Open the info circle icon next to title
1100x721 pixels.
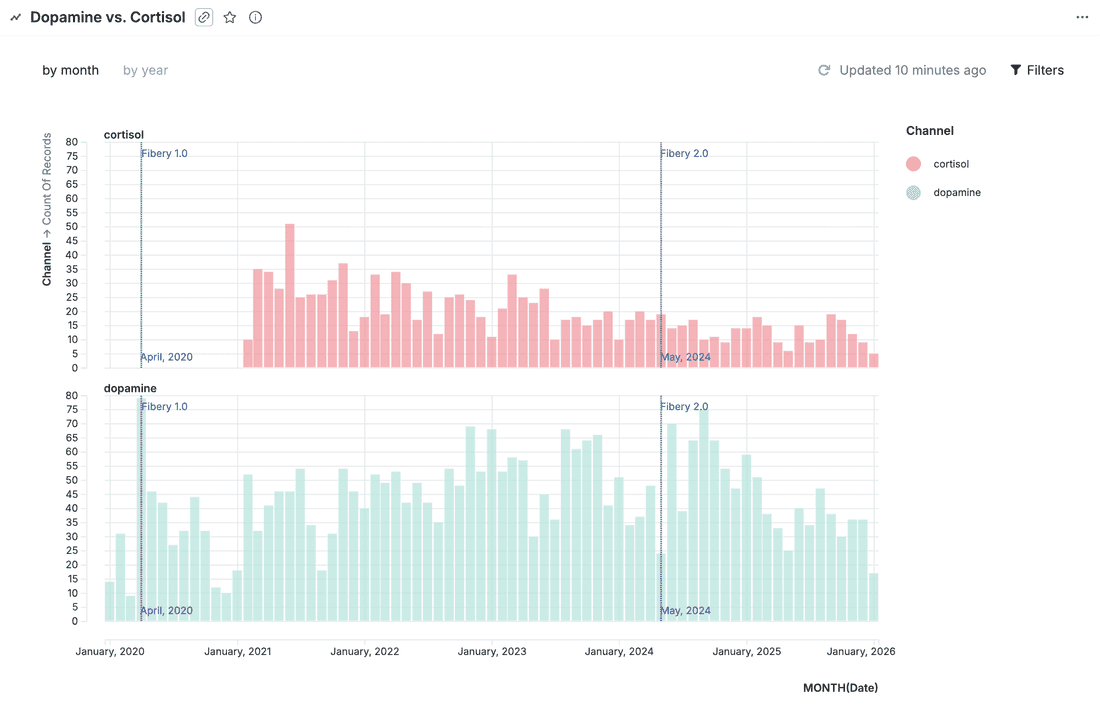[x=256, y=17]
